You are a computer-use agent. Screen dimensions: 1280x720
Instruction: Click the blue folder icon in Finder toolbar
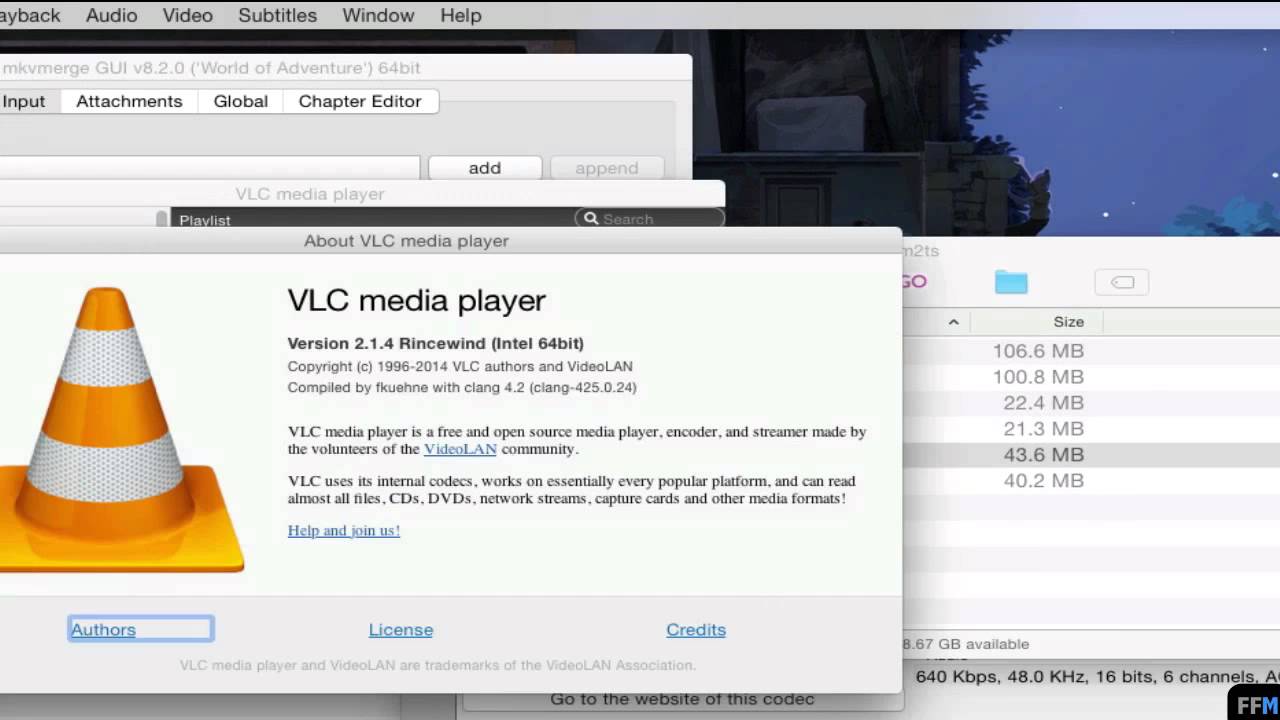(1011, 282)
